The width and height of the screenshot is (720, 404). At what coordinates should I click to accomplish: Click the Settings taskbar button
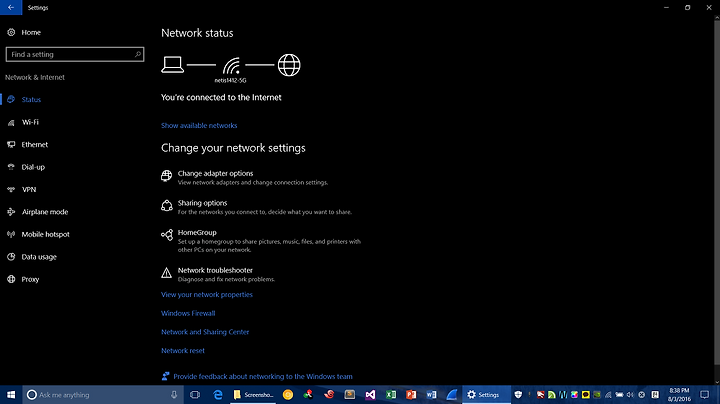click(486, 395)
